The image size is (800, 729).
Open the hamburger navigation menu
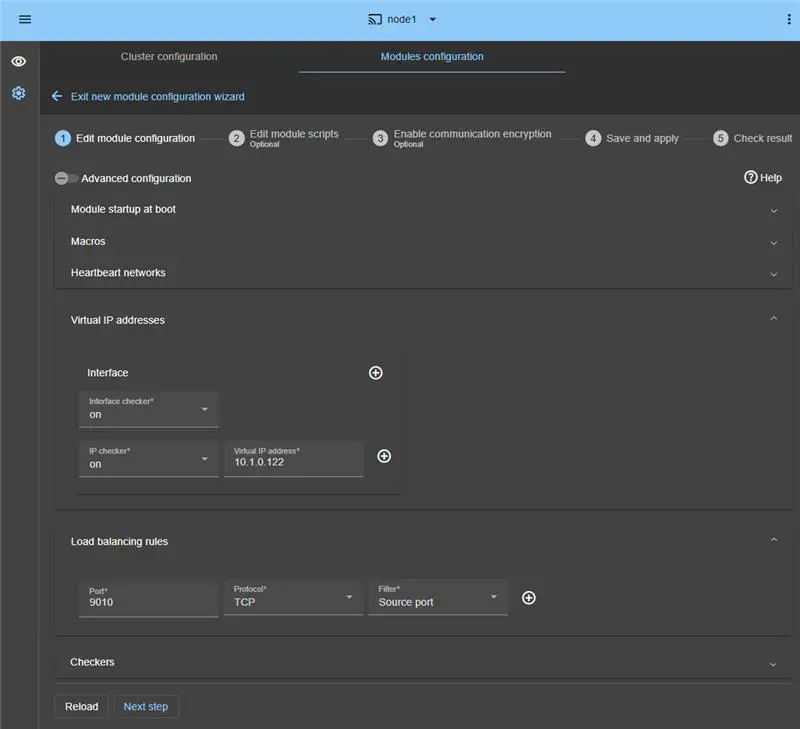tap(25, 19)
